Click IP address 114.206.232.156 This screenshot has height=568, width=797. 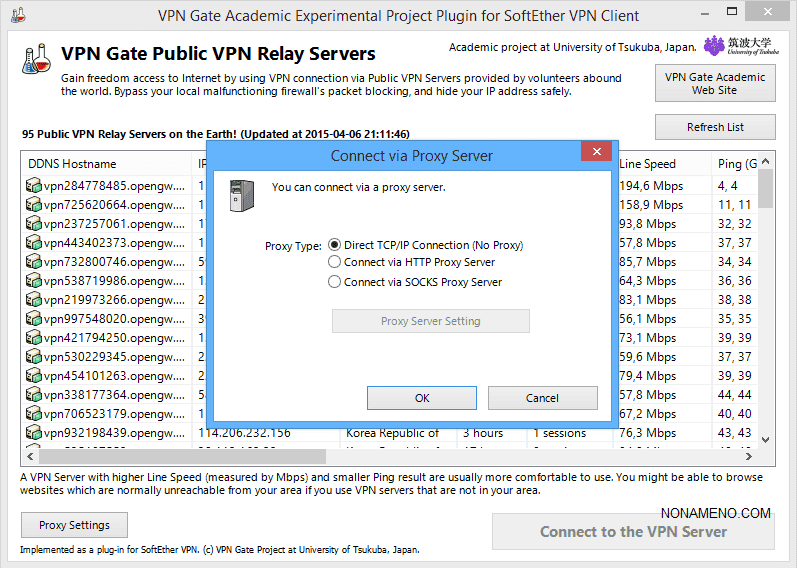(x=244, y=433)
